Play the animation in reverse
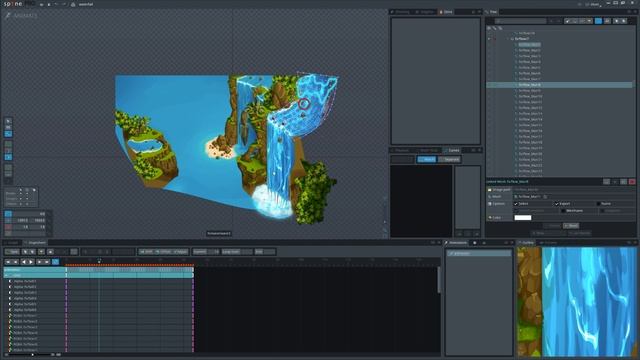640x360 pixels. coord(24,262)
